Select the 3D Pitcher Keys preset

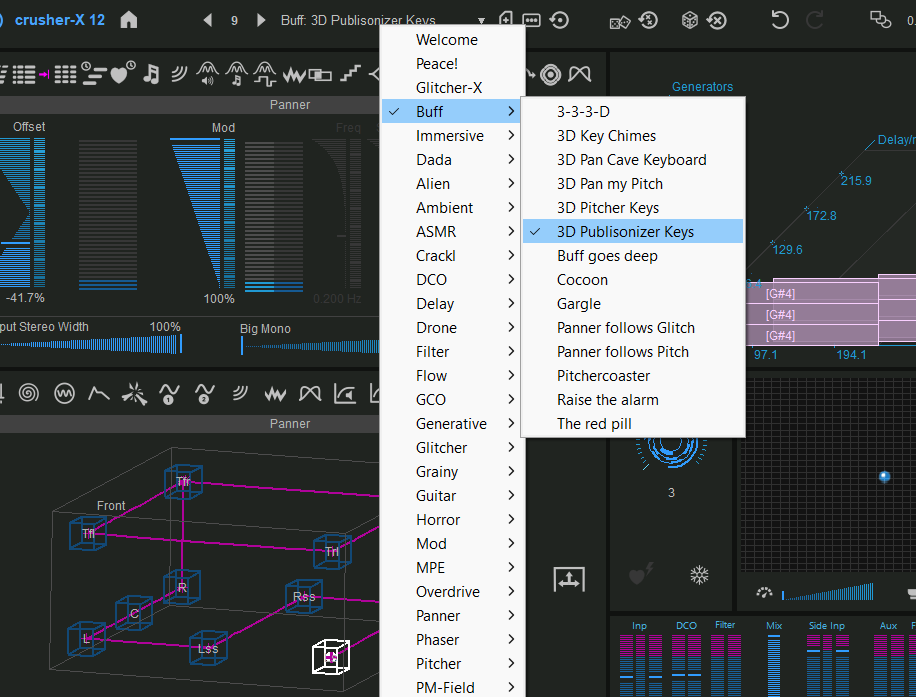click(608, 208)
